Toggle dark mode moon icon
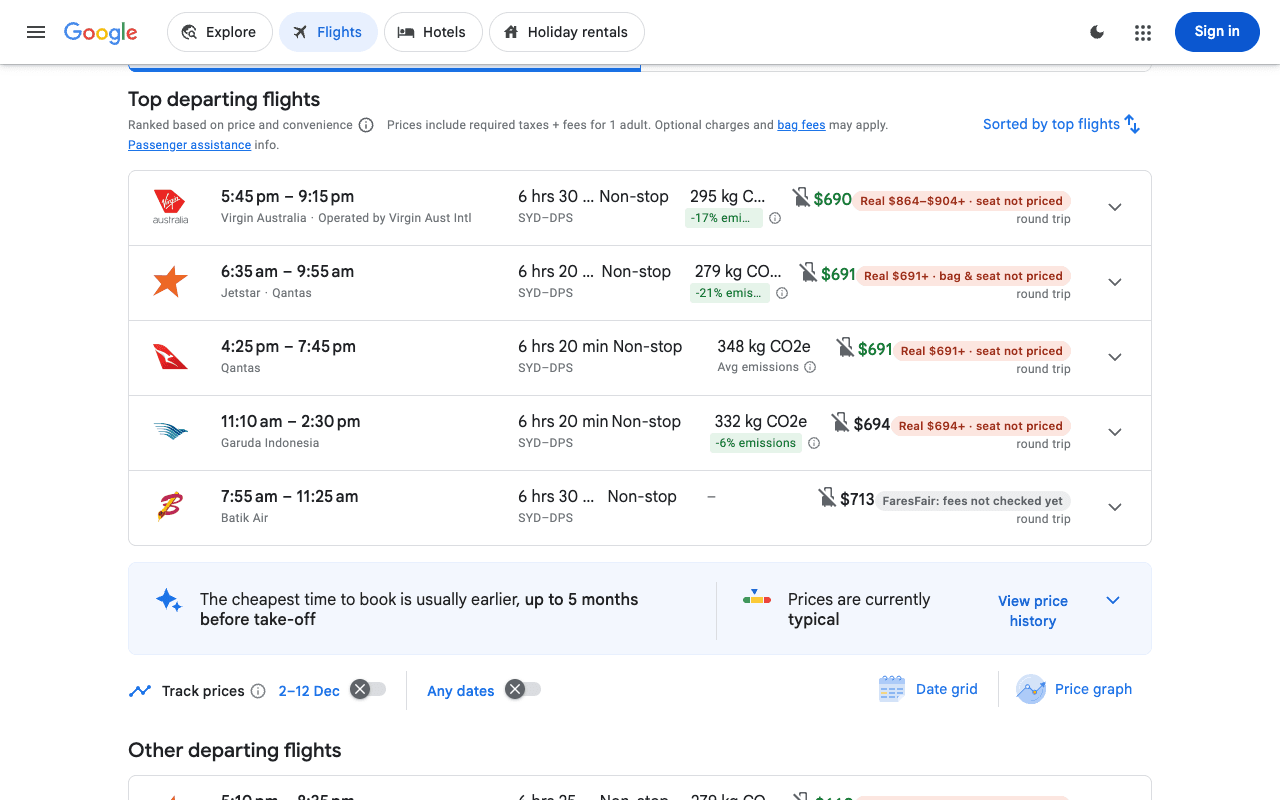The height and width of the screenshot is (800, 1280). click(1097, 32)
